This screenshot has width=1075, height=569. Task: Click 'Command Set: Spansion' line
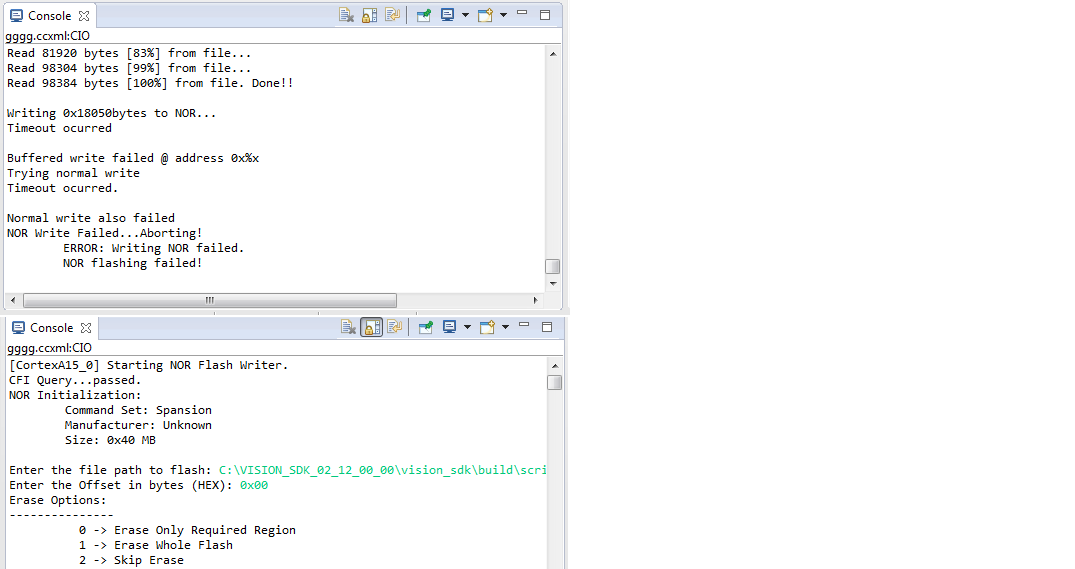point(138,410)
